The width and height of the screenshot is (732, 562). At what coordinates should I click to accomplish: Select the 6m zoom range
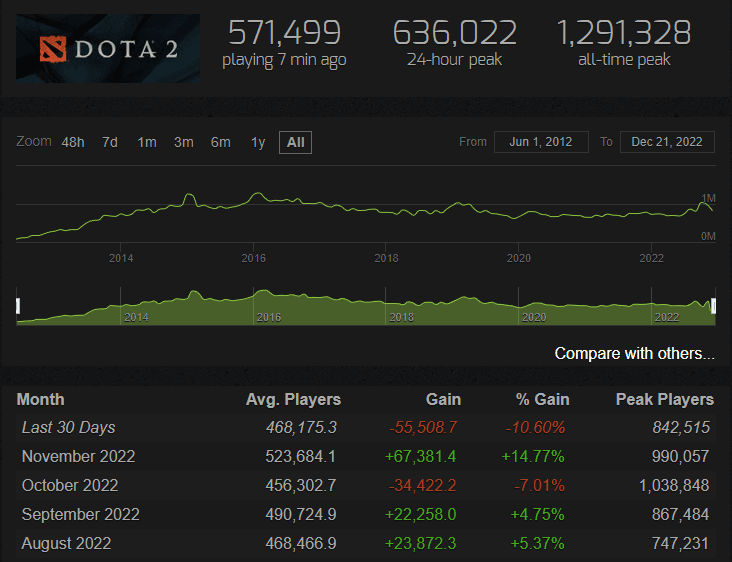[x=221, y=142]
